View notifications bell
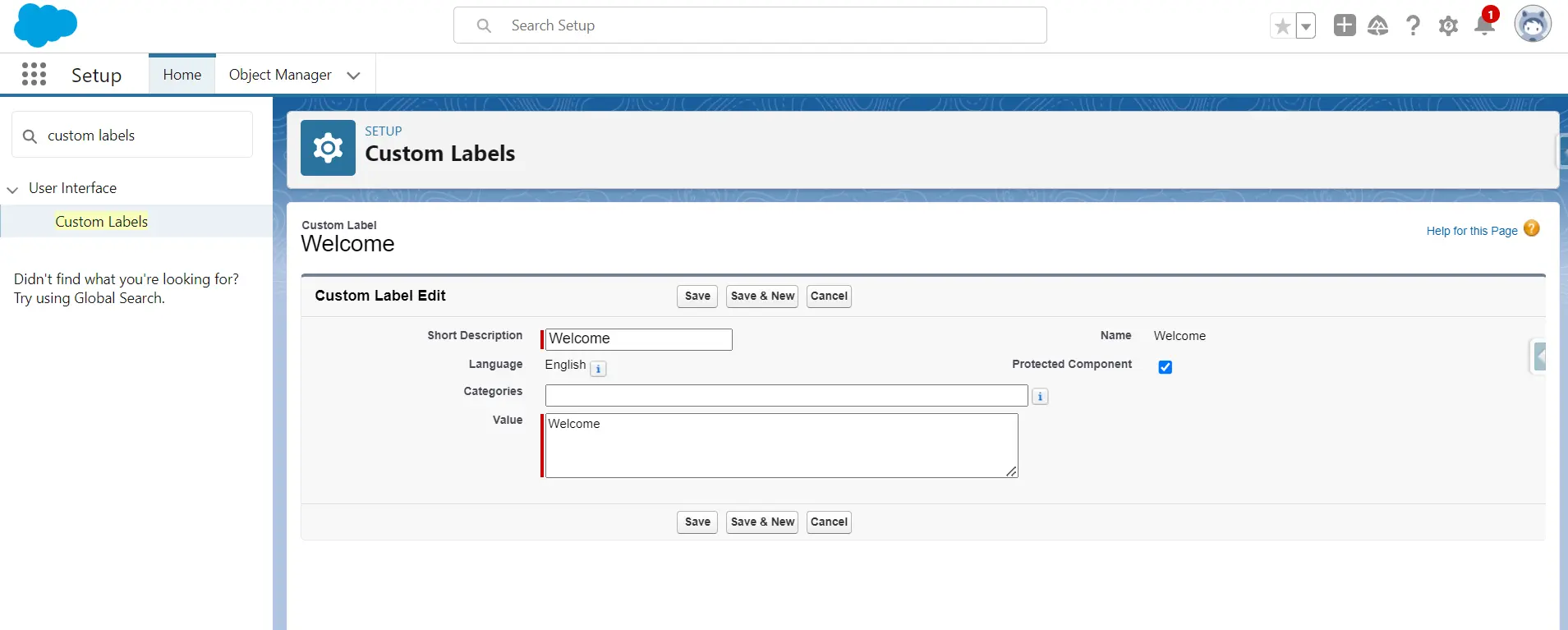This screenshot has width=1568, height=630. 1484,26
